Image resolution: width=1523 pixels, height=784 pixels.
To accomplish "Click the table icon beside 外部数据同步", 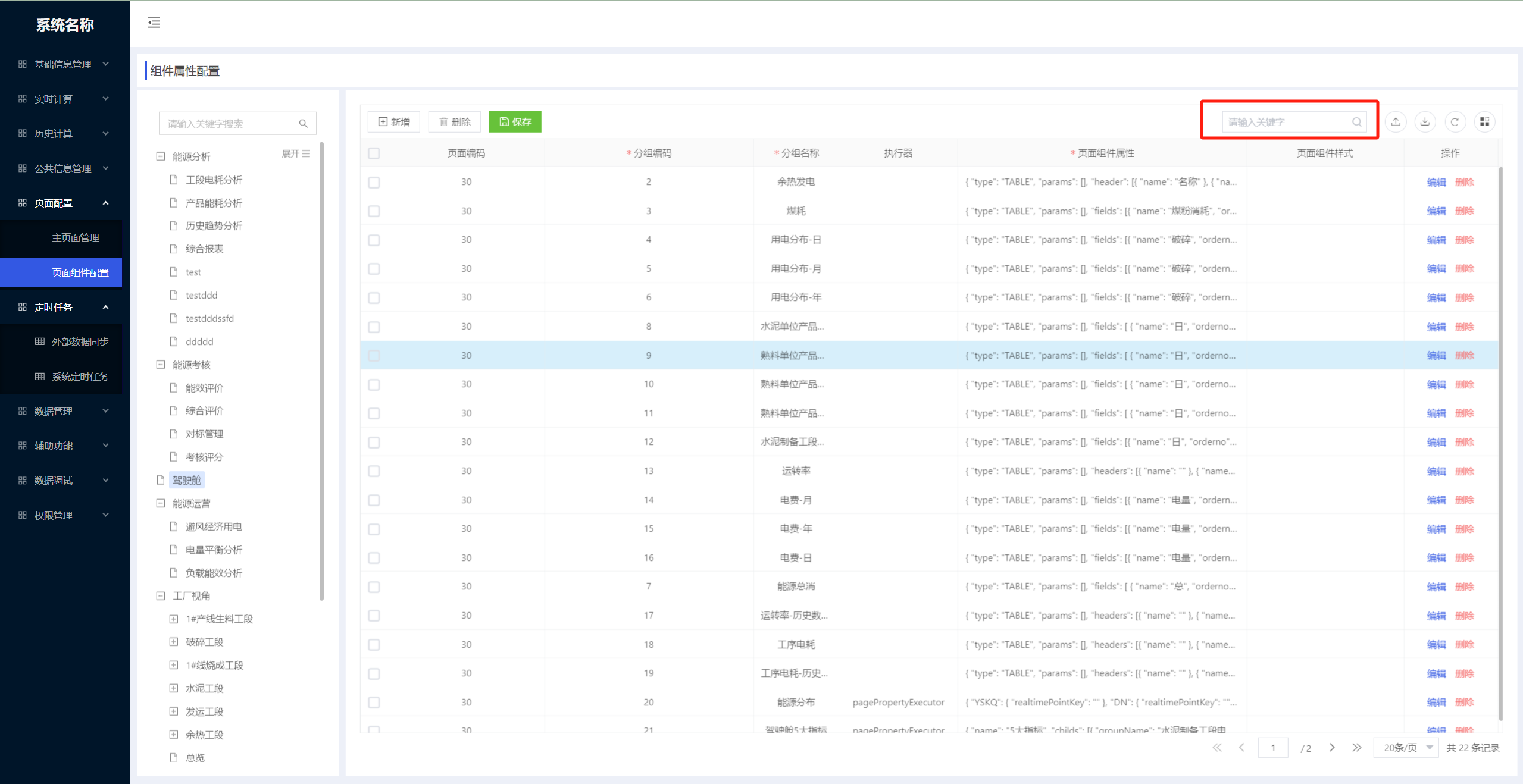I will [x=40, y=341].
